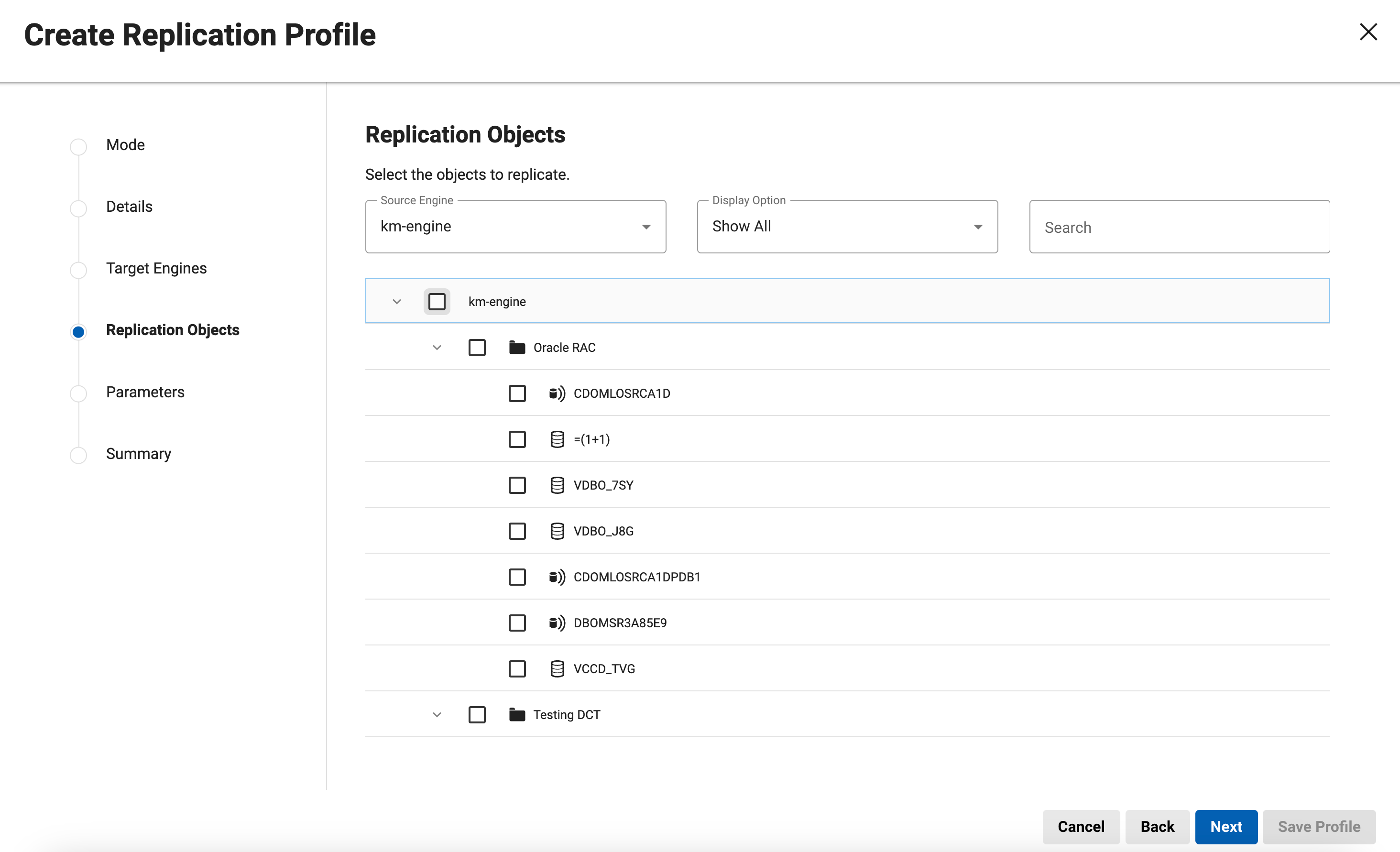Click the Oracle RAC folder icon
This screenshot has height=852, width=1400.
[516, 348]
